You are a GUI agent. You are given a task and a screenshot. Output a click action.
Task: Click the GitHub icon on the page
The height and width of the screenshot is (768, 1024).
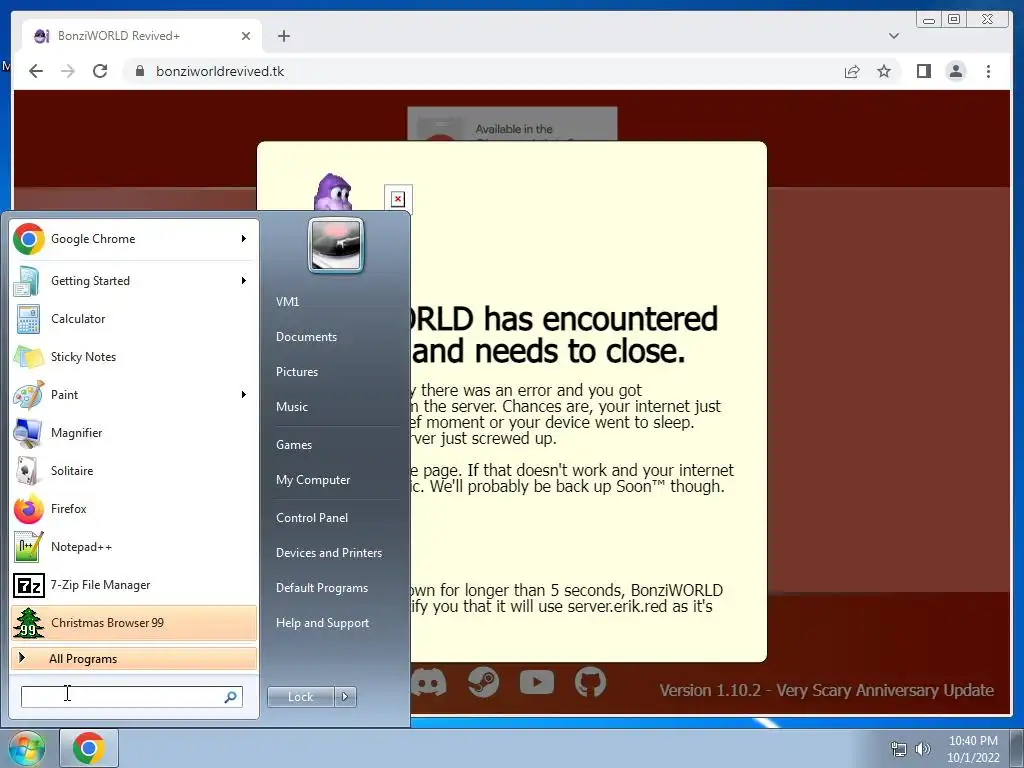click(590, 683)
